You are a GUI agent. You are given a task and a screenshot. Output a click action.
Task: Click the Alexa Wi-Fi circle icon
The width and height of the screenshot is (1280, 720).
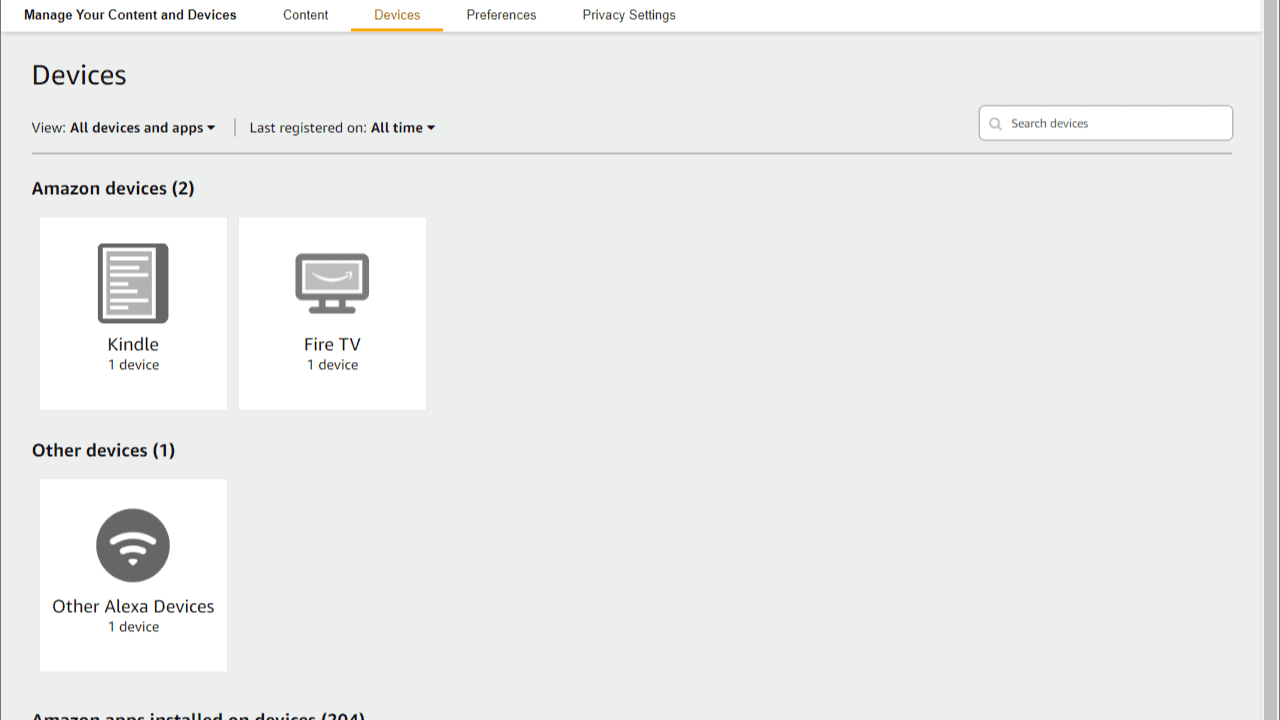pyautogui.click(x=133, y=545)
